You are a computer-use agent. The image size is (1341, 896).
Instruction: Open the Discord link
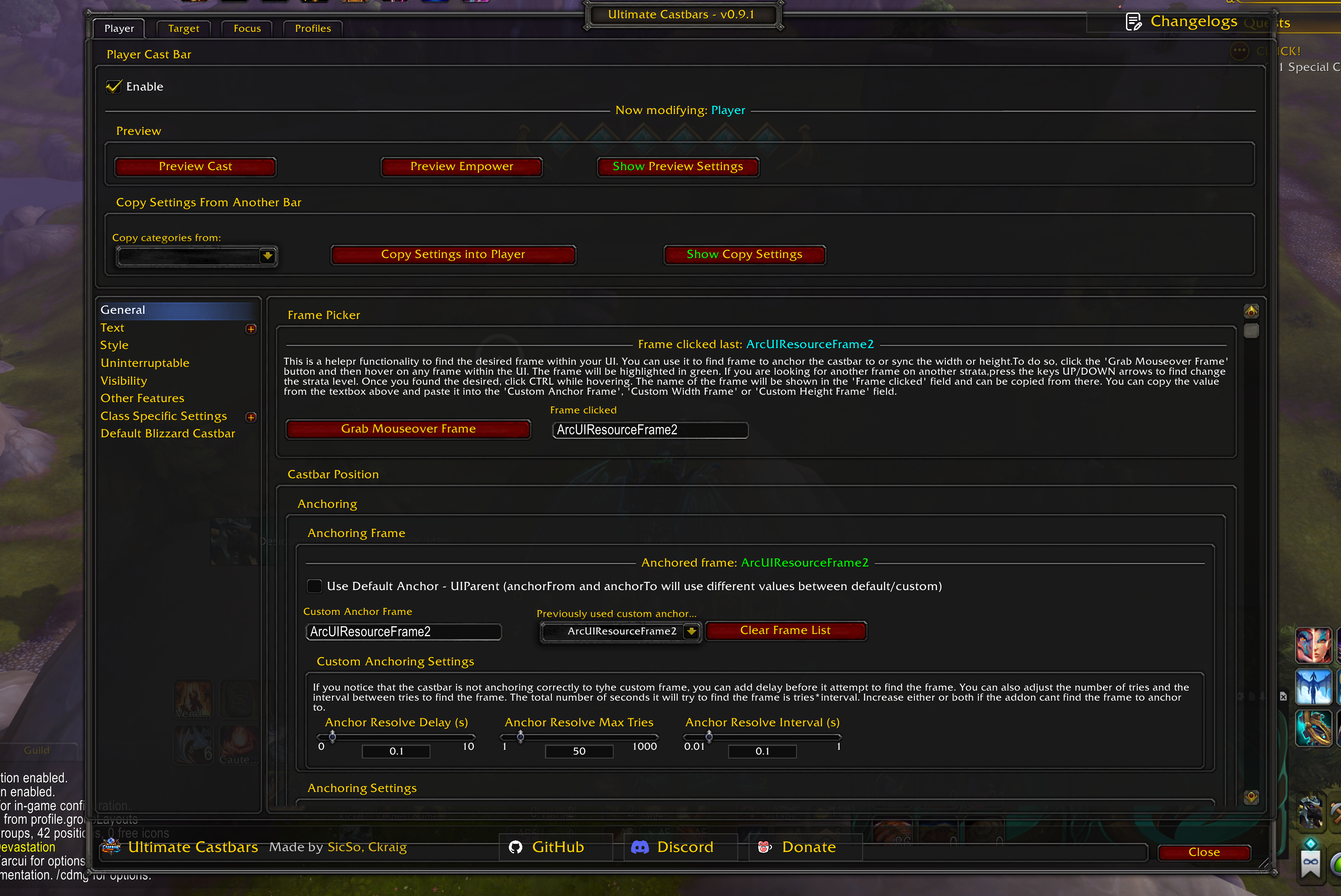[x=680, y=847]
